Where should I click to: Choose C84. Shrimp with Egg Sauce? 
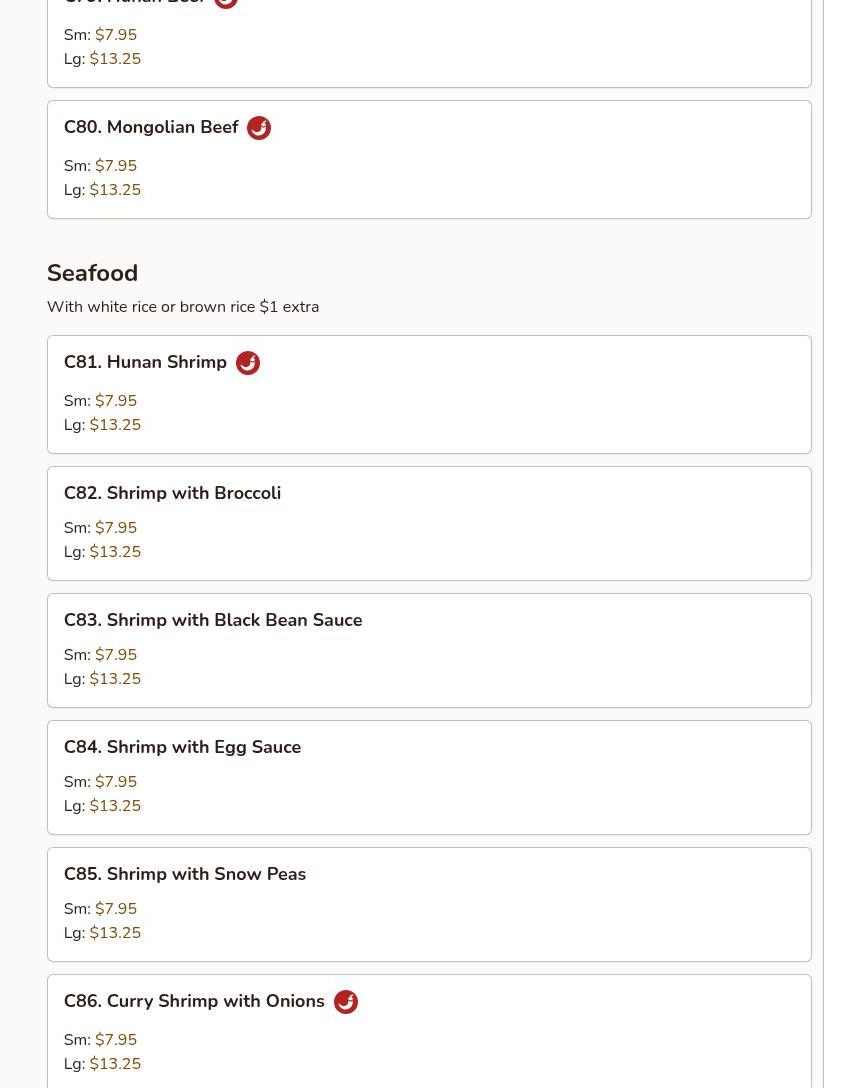(x=182, y=748)
